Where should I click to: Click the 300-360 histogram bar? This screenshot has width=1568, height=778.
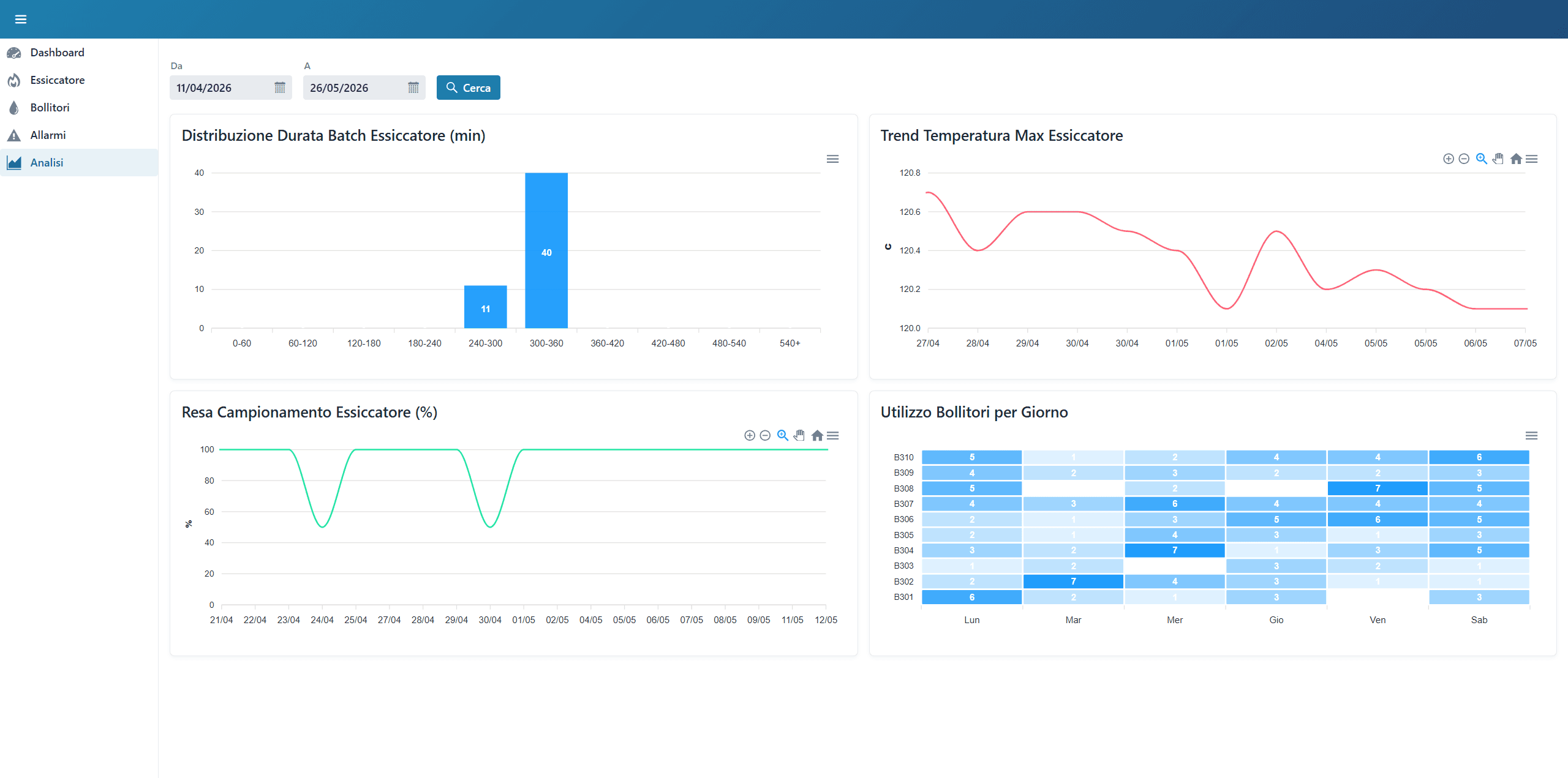coord(546,250)
